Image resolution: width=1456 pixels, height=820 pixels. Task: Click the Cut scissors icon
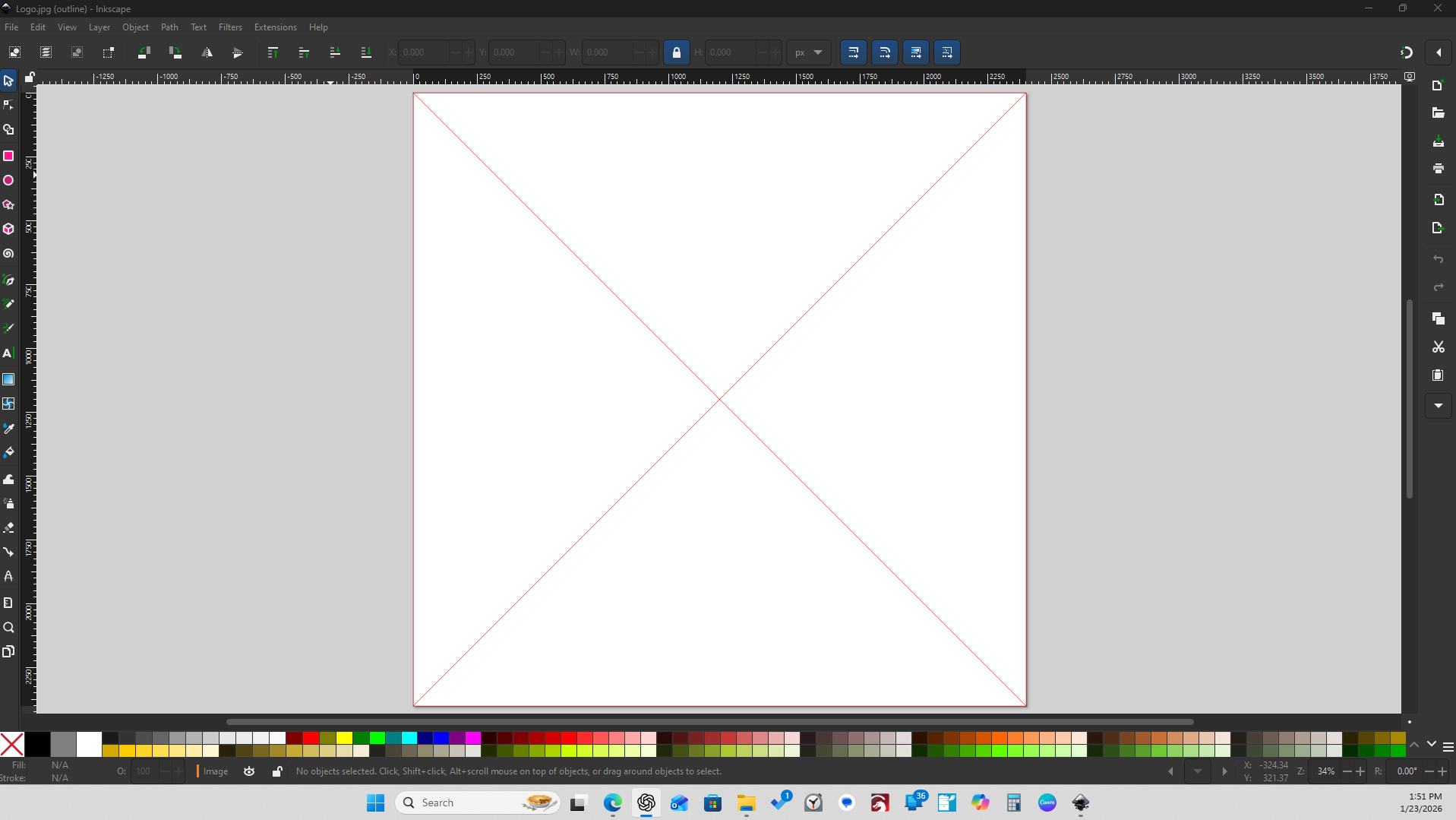point(1438,347)
